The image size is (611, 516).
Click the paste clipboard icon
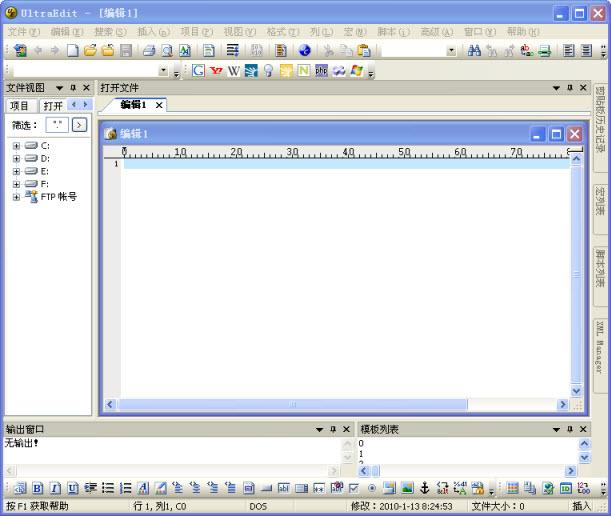pos(363,51)
